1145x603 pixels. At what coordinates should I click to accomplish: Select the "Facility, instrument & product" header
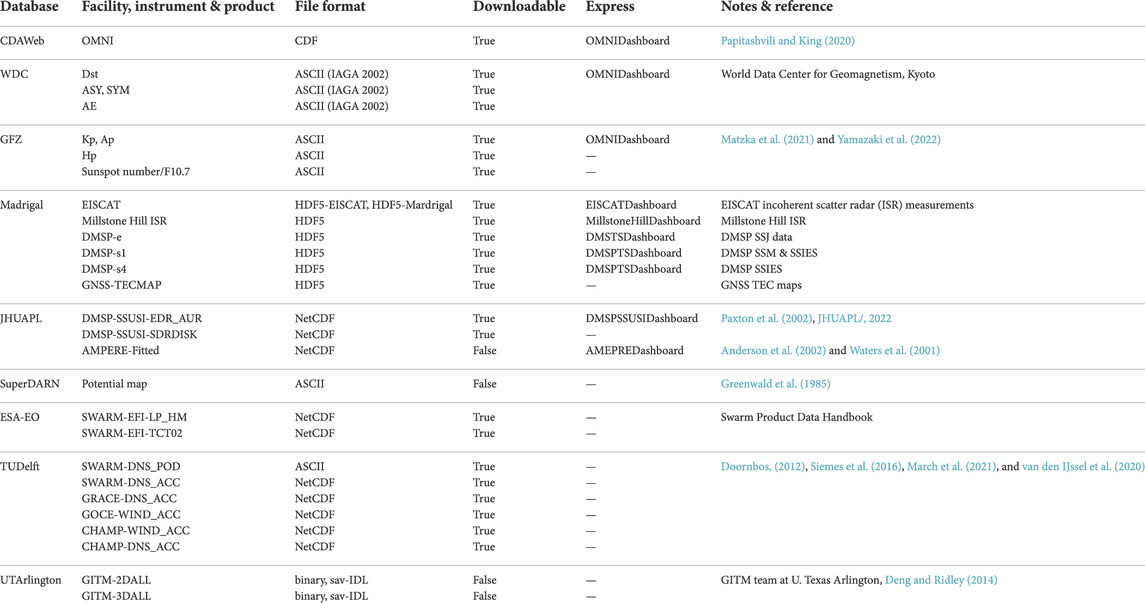[x=178, y=7]
